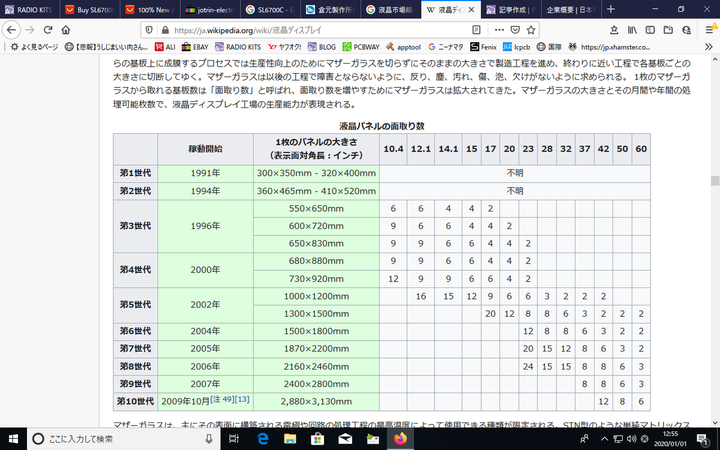The image size is (720, 450).
Task: Open the Fenix bookmark
Action: click(x=483, y=47)
